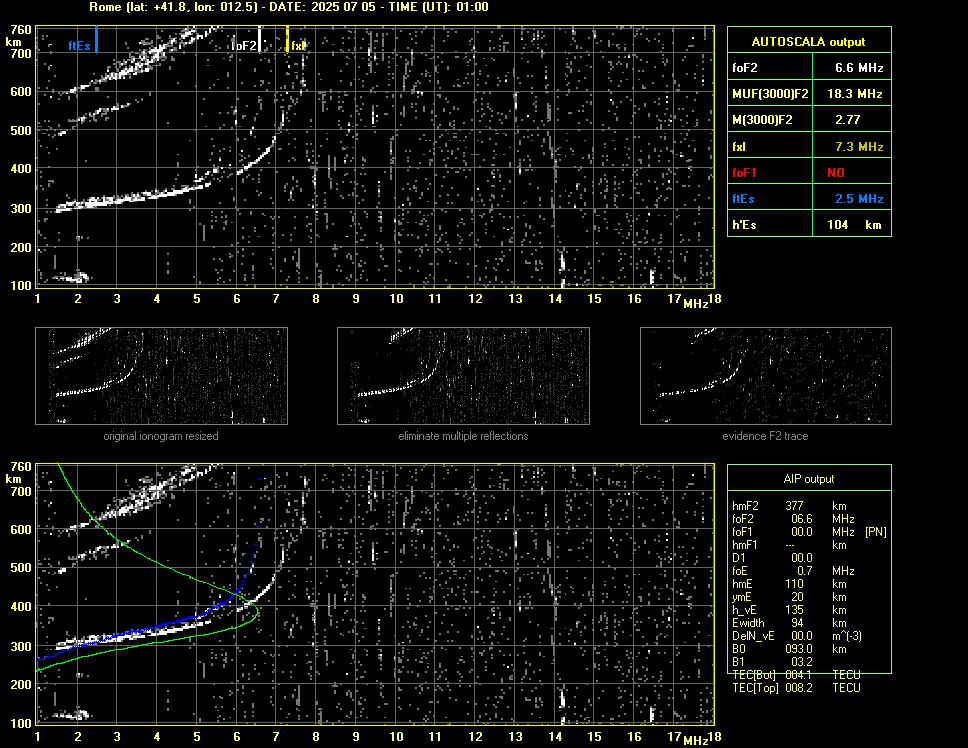Click the 'evidence F2 trace' caption
Screen dimensions: 968x748
click(x=765, y=436)
